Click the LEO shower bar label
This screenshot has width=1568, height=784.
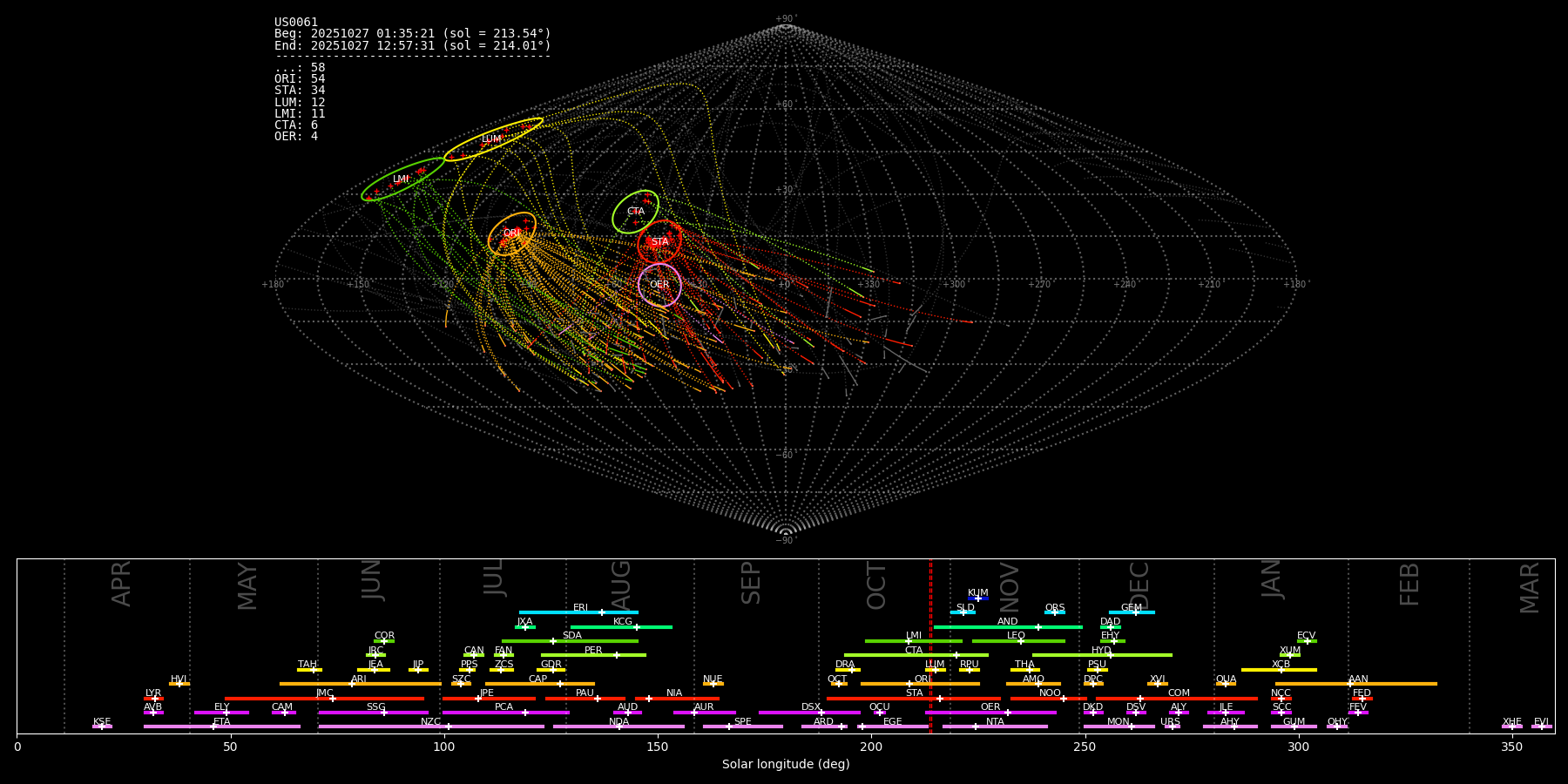coord(1017,636)
